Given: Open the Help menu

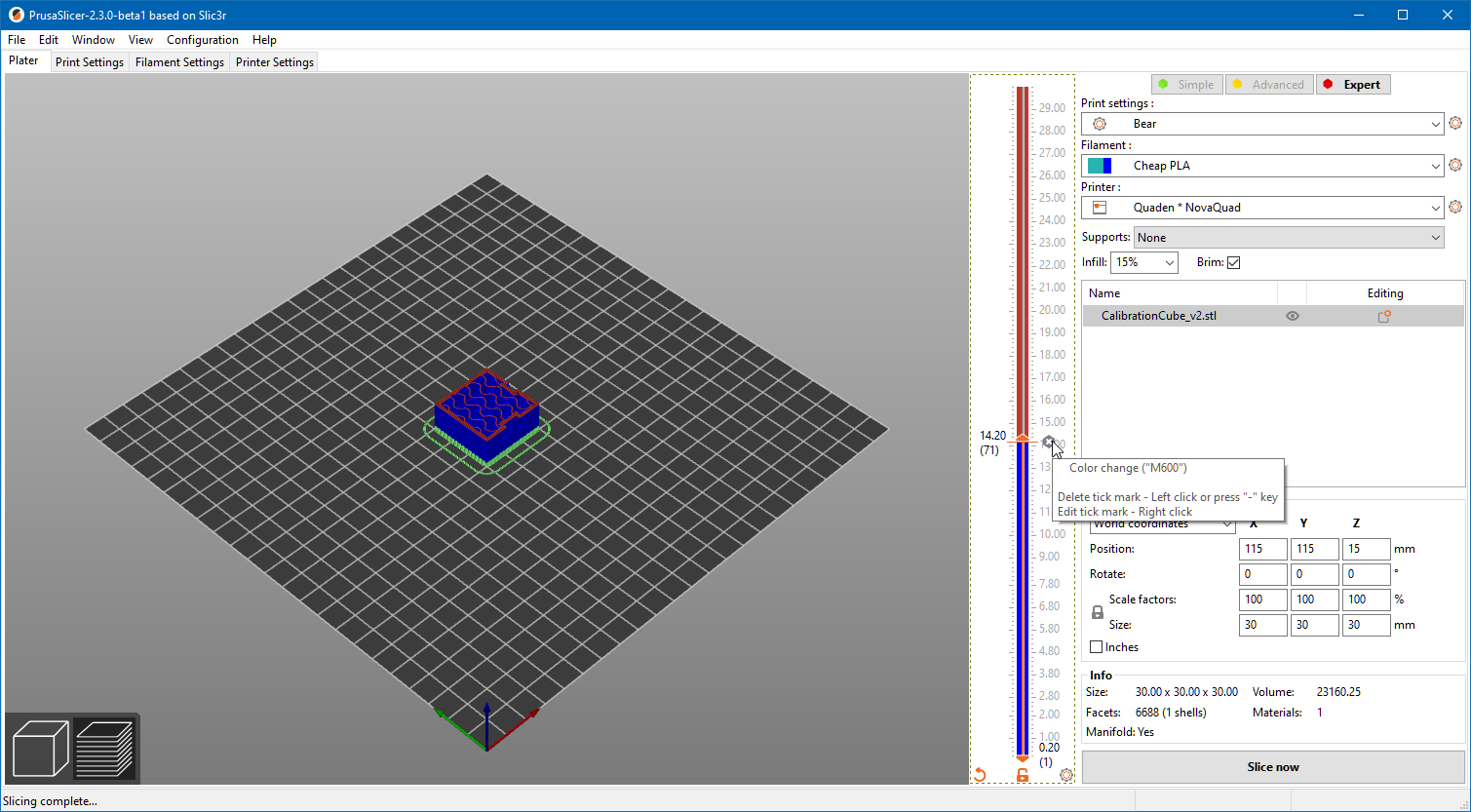Looking at the screenshot, I should tap(264, 40).
